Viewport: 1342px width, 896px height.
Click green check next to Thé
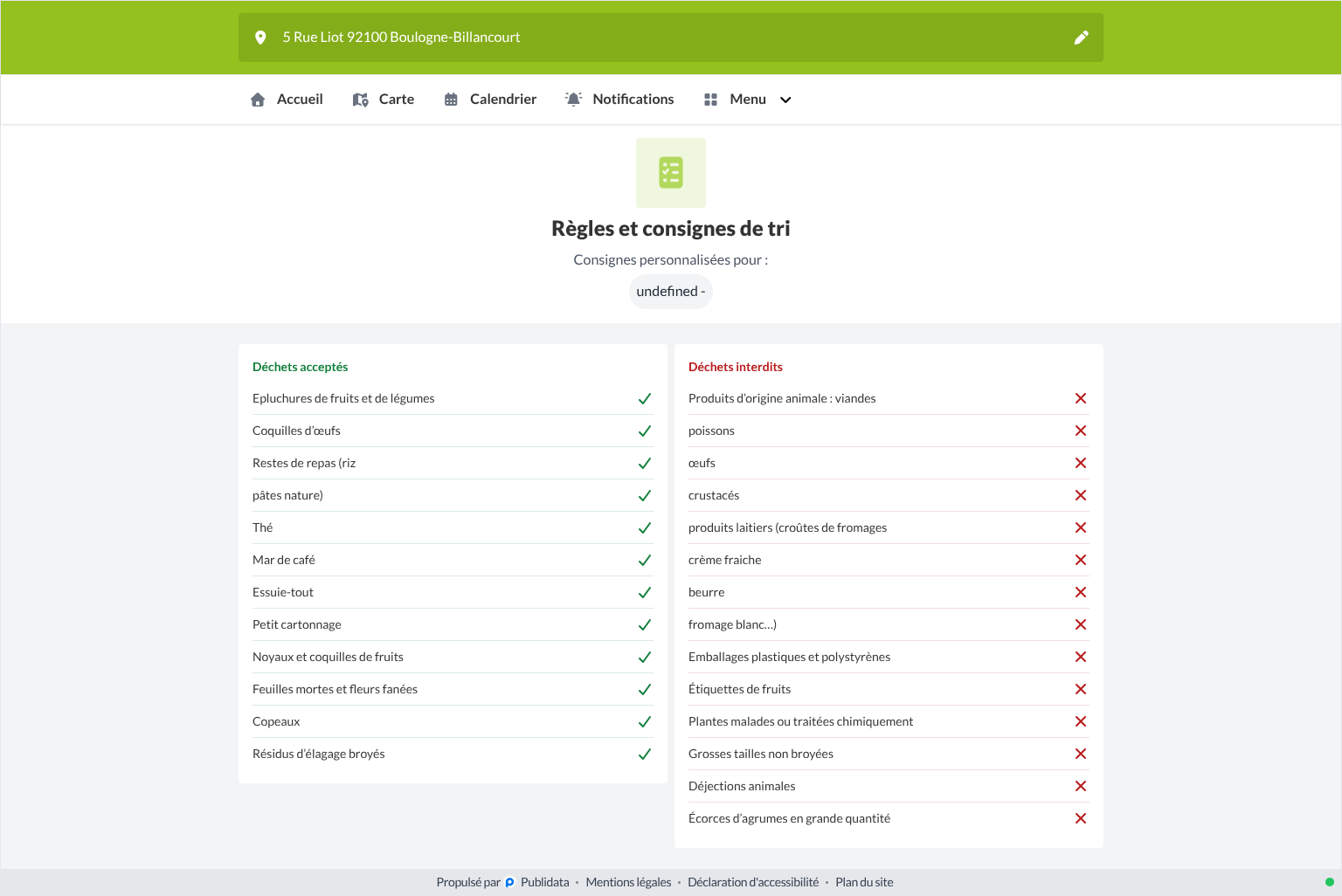pyautogui.click(x=645, y=527)
